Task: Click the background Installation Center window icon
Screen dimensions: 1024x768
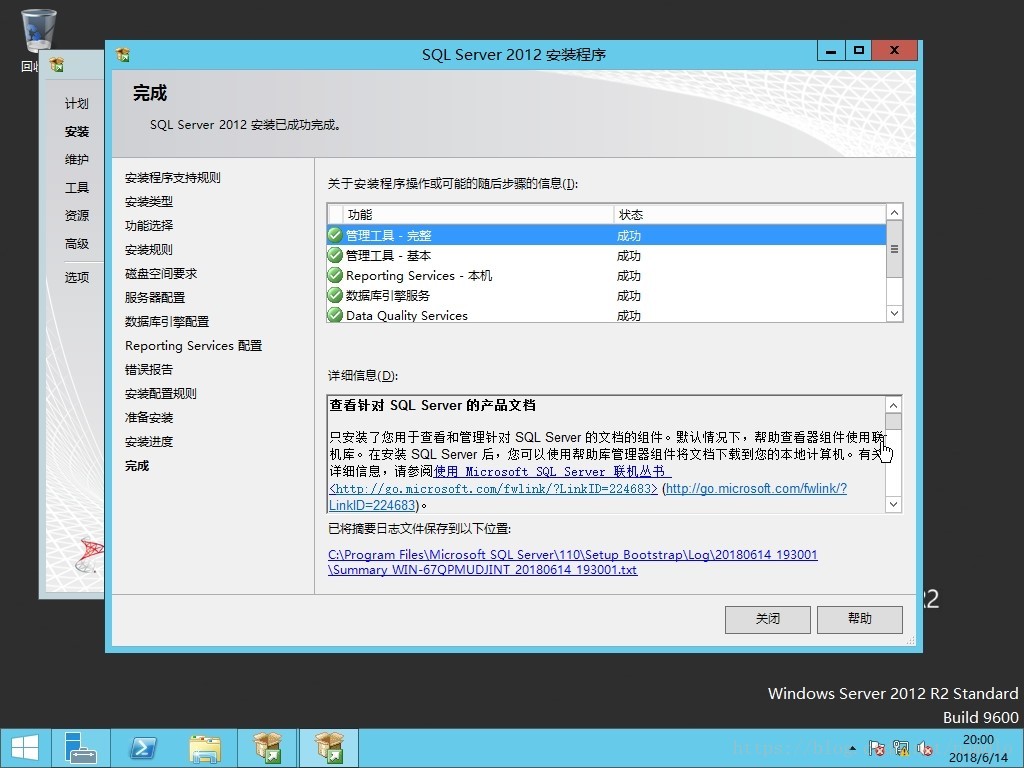Action: [x=57, y=64]
